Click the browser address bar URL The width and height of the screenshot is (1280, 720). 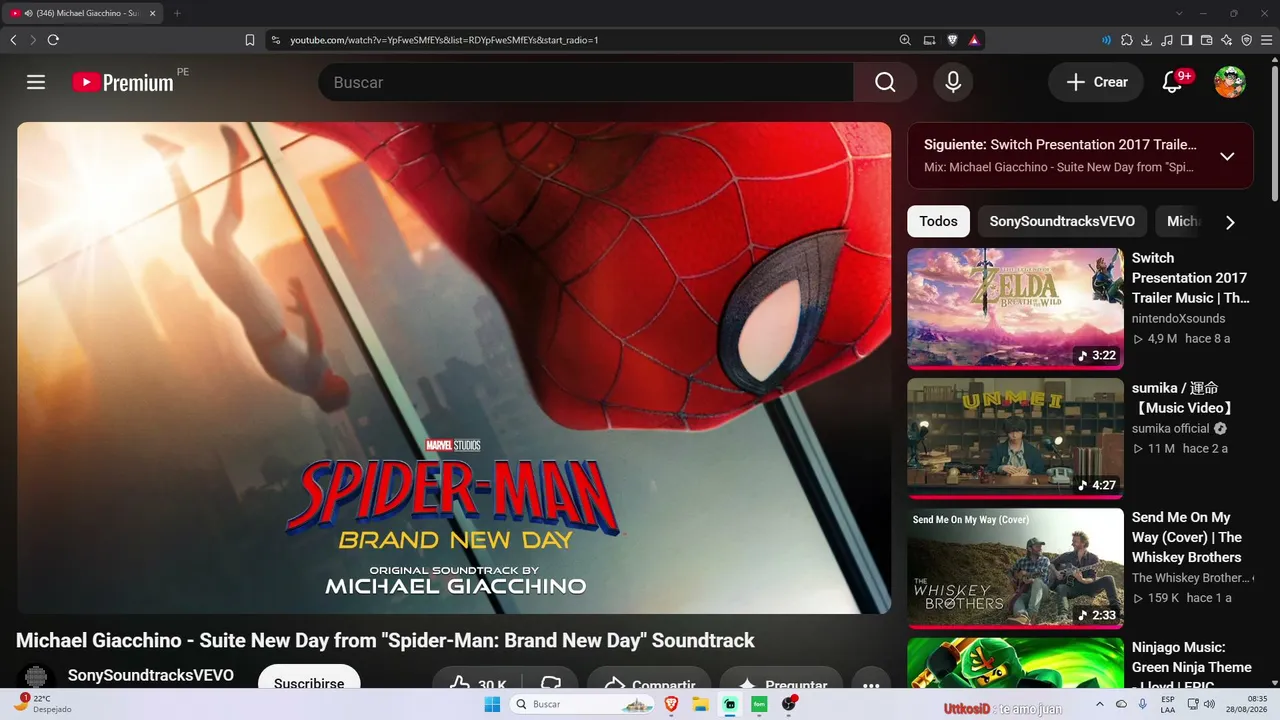[444, 40]
